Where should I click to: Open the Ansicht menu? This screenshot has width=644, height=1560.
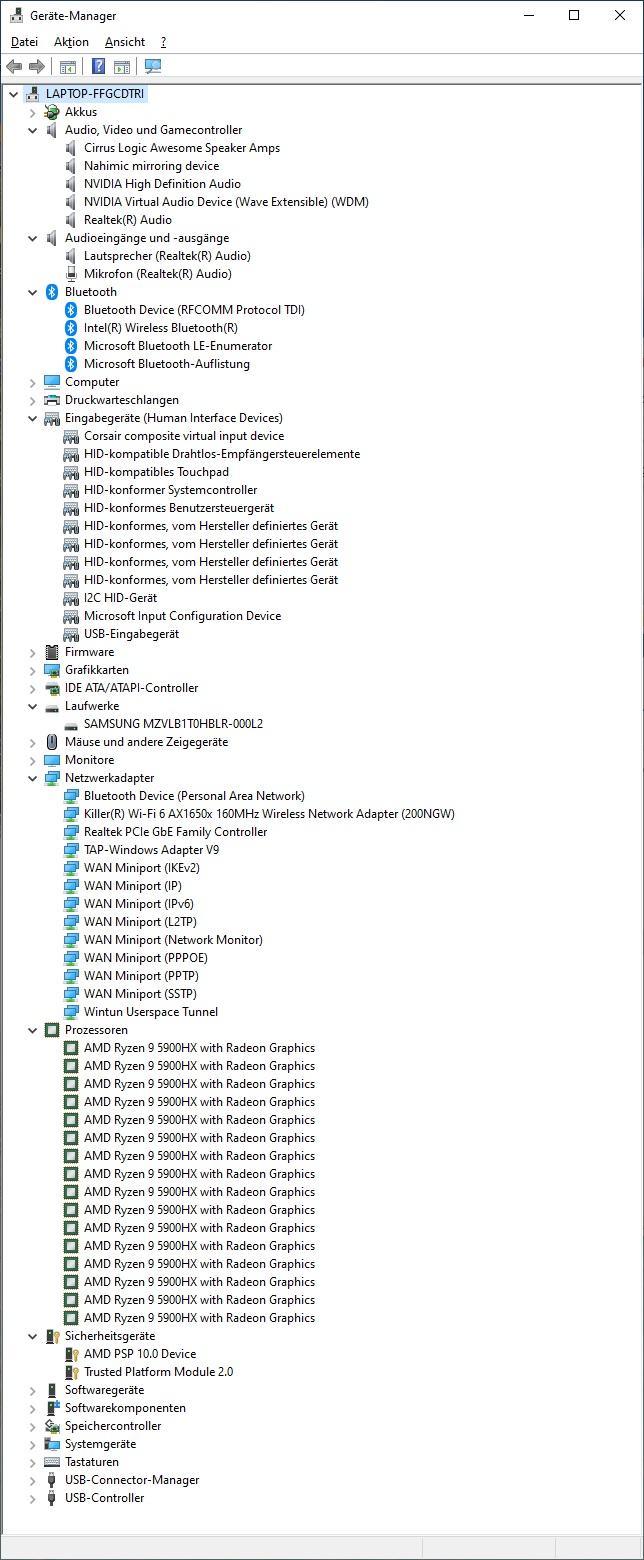pyautogui.click(x=125, y=42)
